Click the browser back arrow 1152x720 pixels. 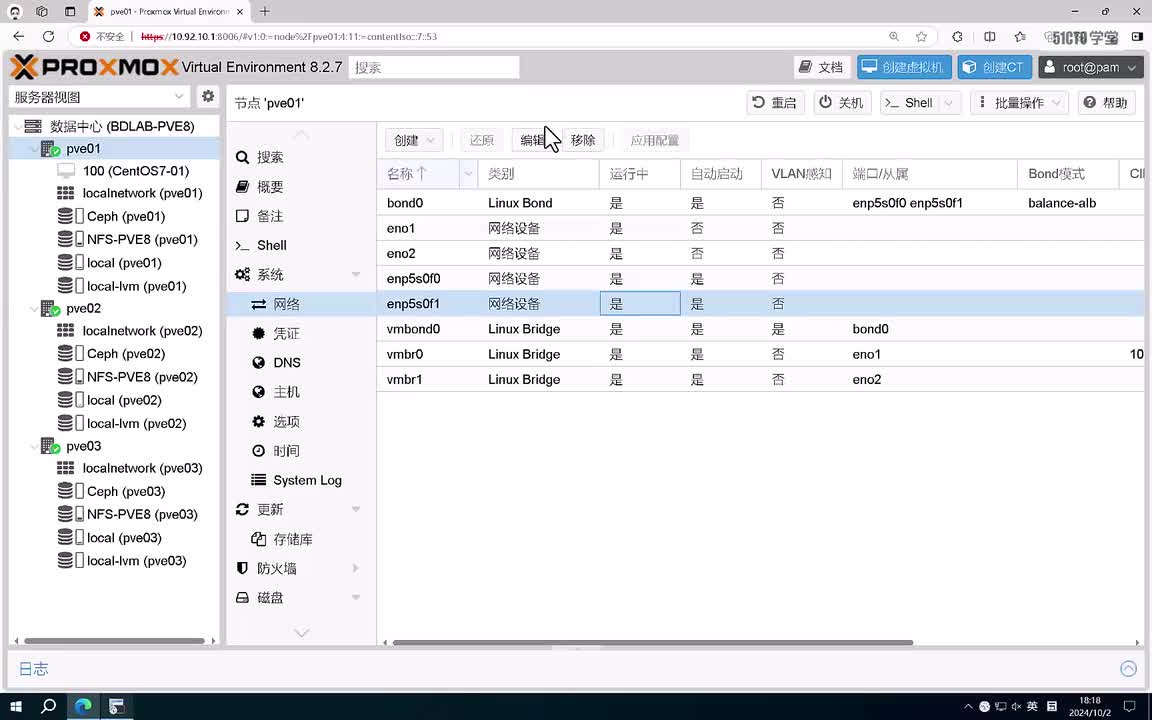click(18, 36)
